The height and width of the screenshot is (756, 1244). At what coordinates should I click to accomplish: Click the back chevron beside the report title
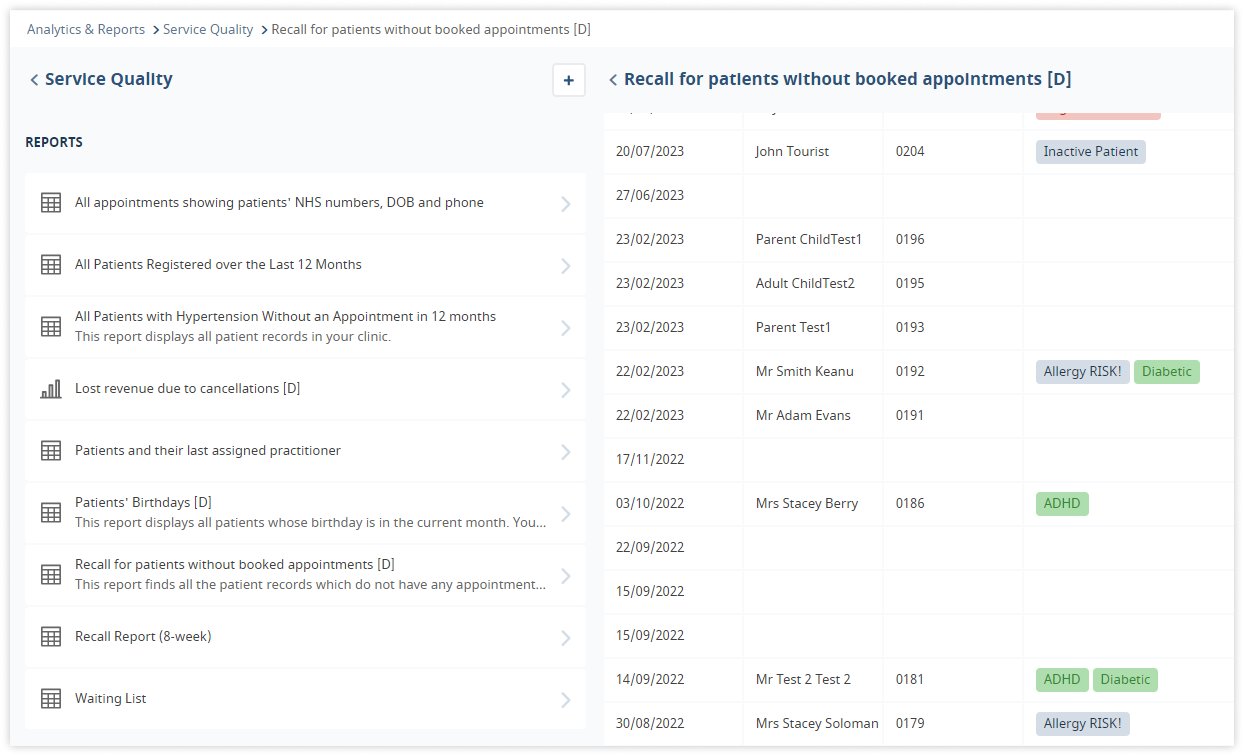click(612, 79)
